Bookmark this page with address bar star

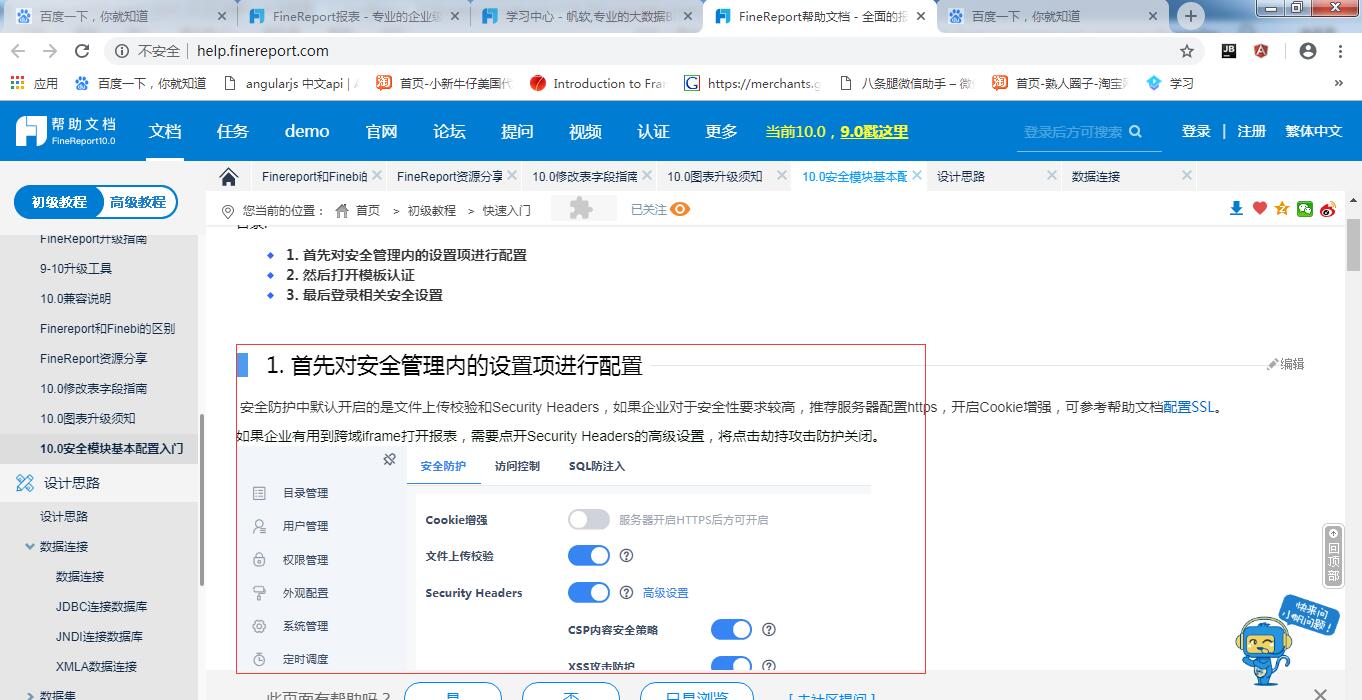pos(1187,51)
